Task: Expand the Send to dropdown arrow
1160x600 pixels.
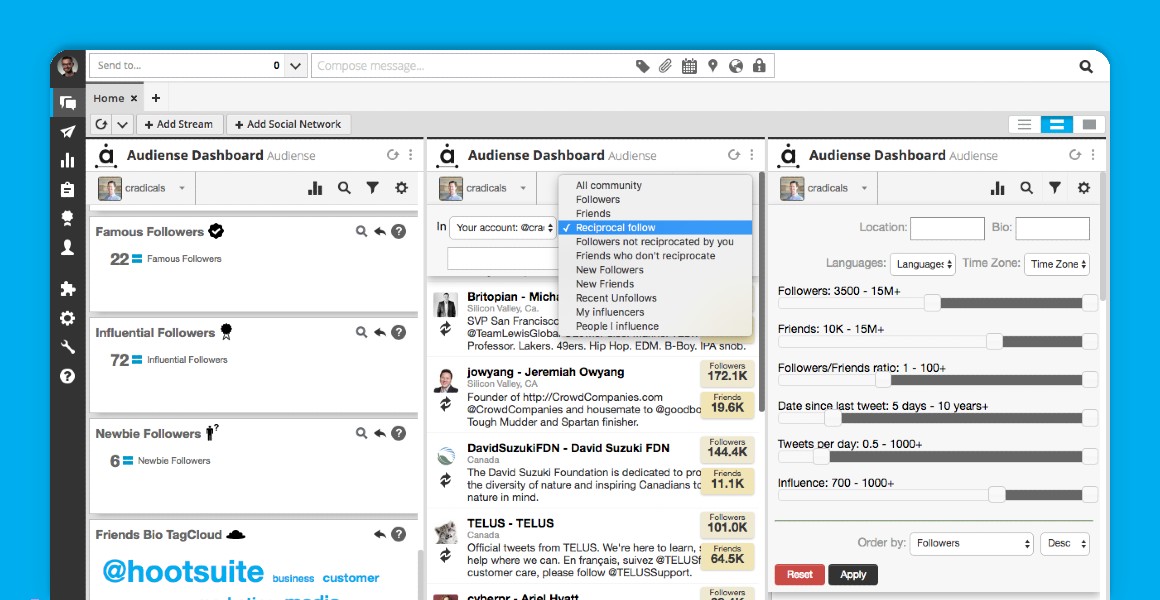Action: click(296, 66)
